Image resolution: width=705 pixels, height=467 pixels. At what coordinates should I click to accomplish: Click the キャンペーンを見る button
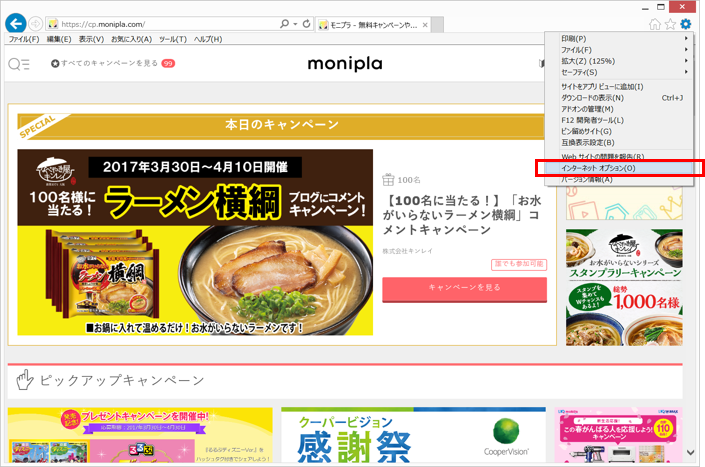[464, 288]
